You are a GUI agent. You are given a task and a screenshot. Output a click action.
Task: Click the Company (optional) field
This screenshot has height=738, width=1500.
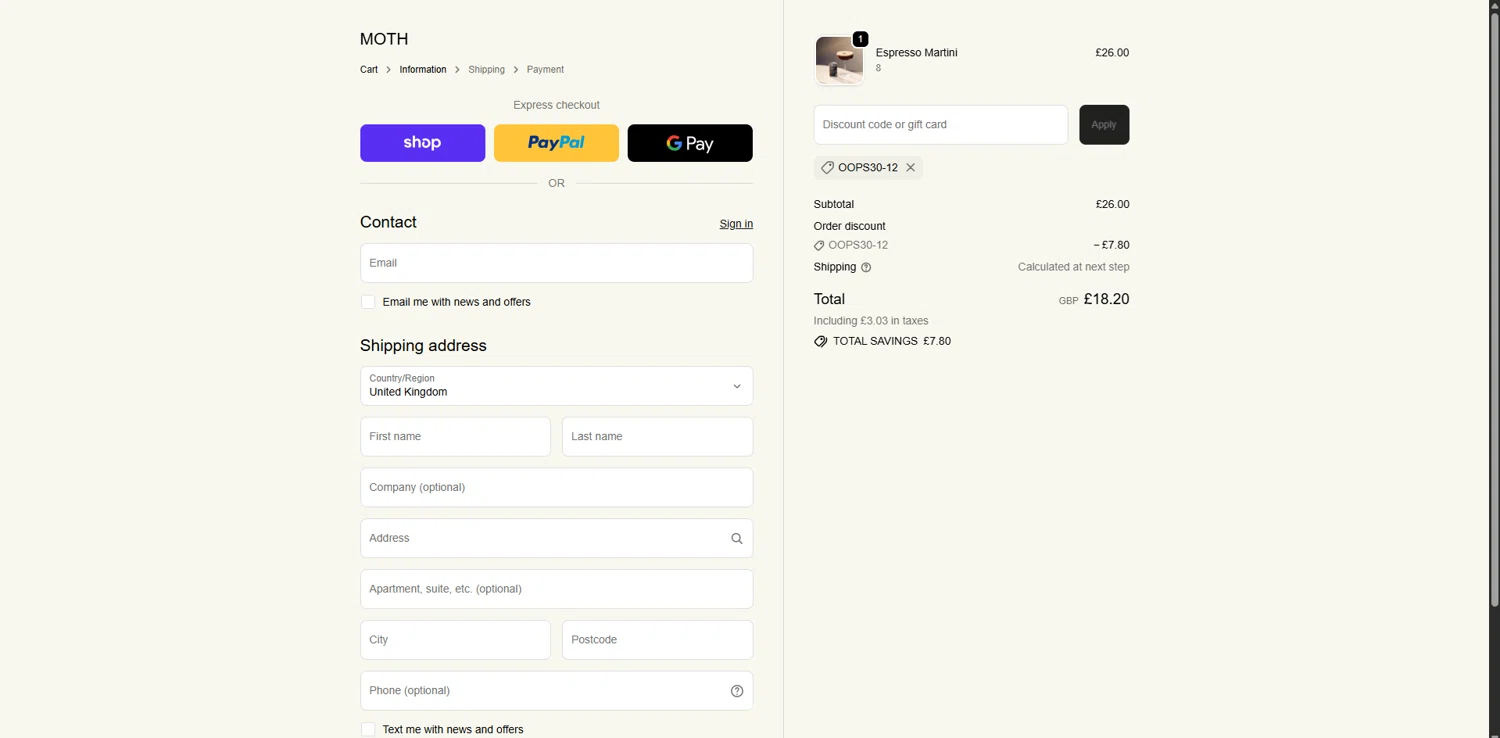click(556, 488)
